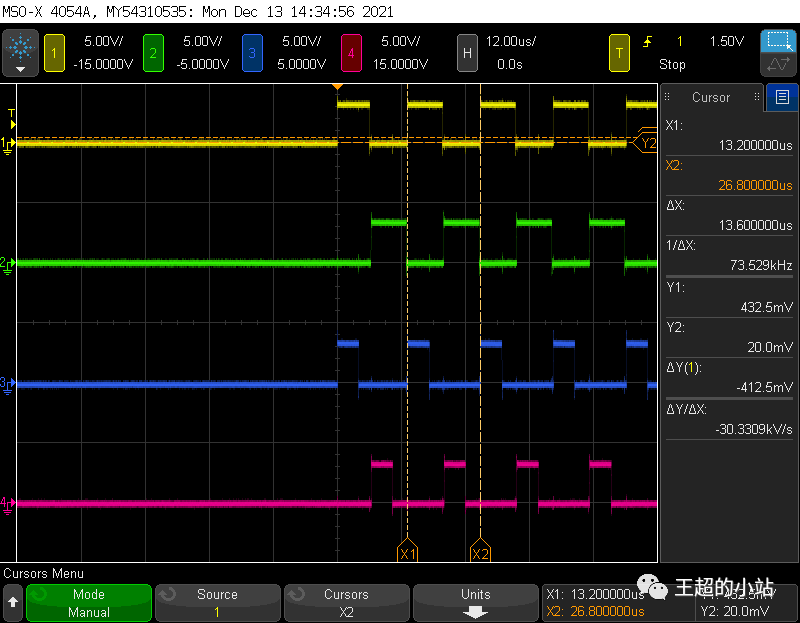This screenshot has width=800, height=623.
Task: Click the sidebar menu dots icon
Action: pyautogui.click(x=667, y=97)
